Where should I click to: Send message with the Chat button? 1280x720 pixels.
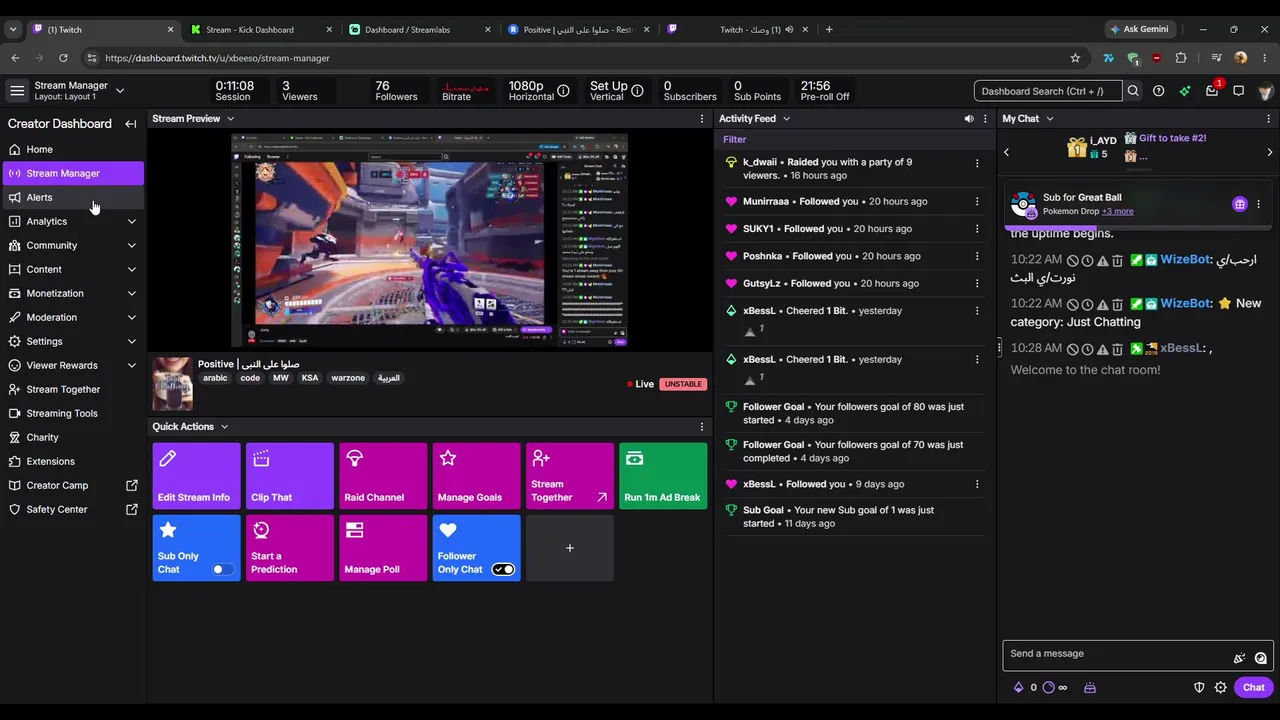click(x=1254, y=688)
